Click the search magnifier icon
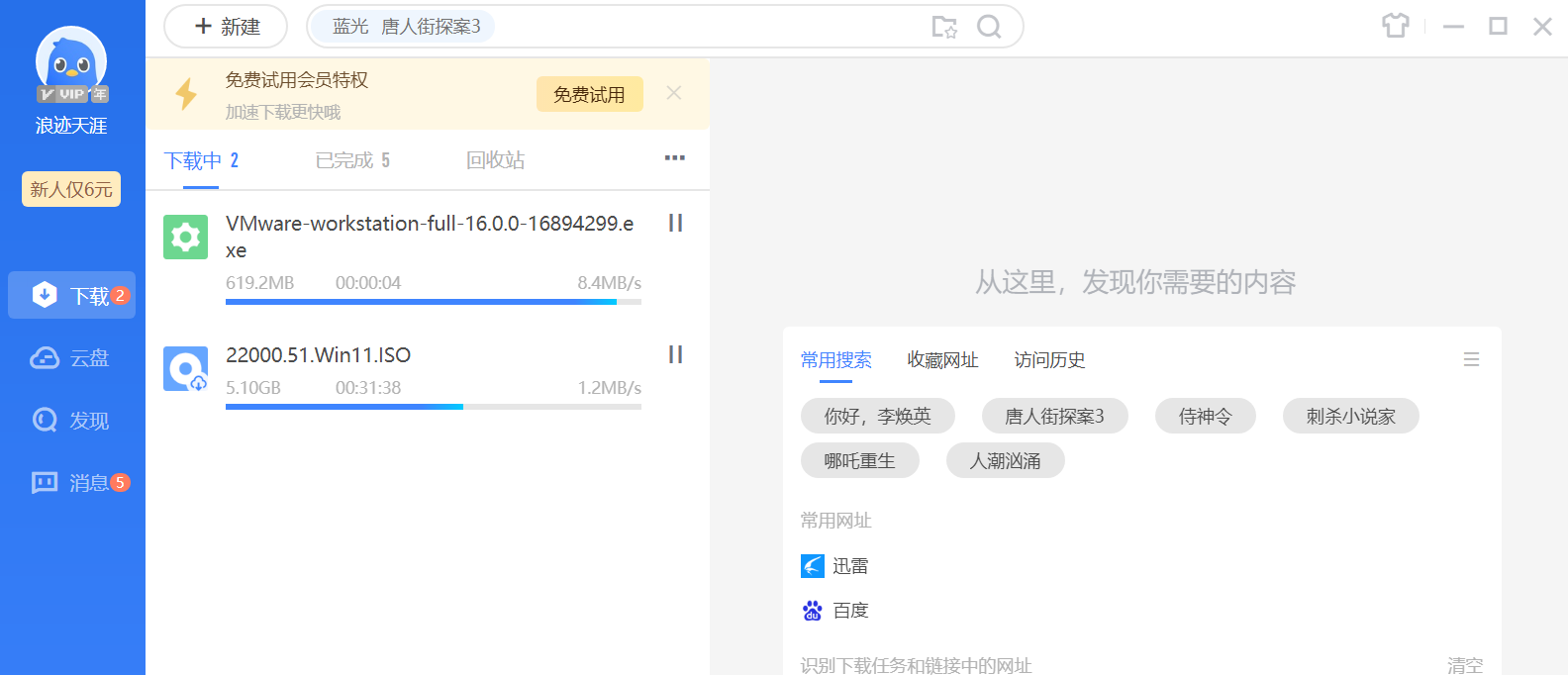This screenshot has height=675, width=1568. tap(989, 27)
